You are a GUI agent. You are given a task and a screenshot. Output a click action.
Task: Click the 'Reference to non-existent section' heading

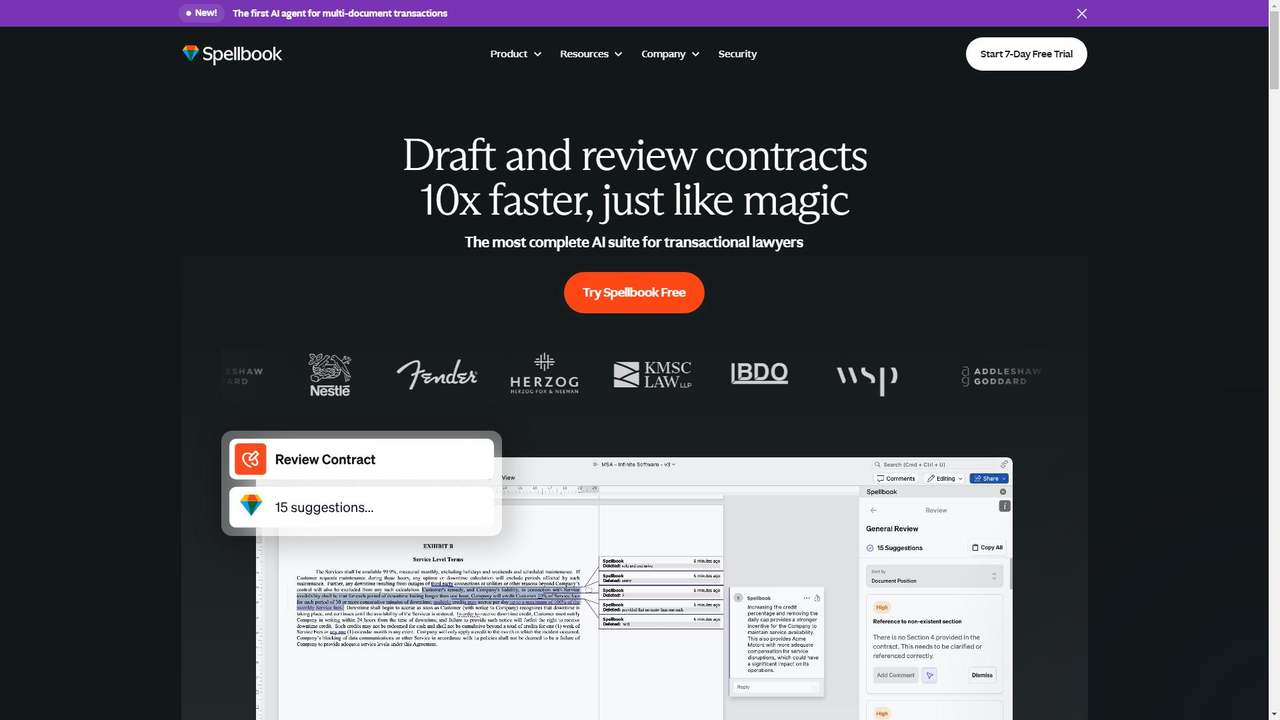pyautogui.click(x=917, y=622)
